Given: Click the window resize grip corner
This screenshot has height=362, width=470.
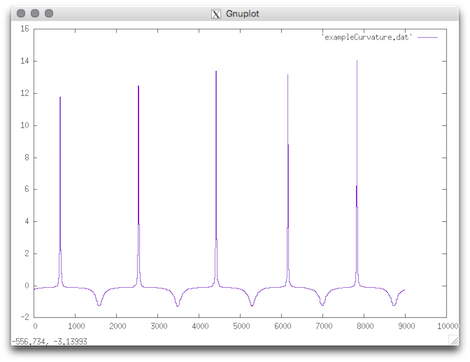Looking at the screenshot, I should coord(454,340).
